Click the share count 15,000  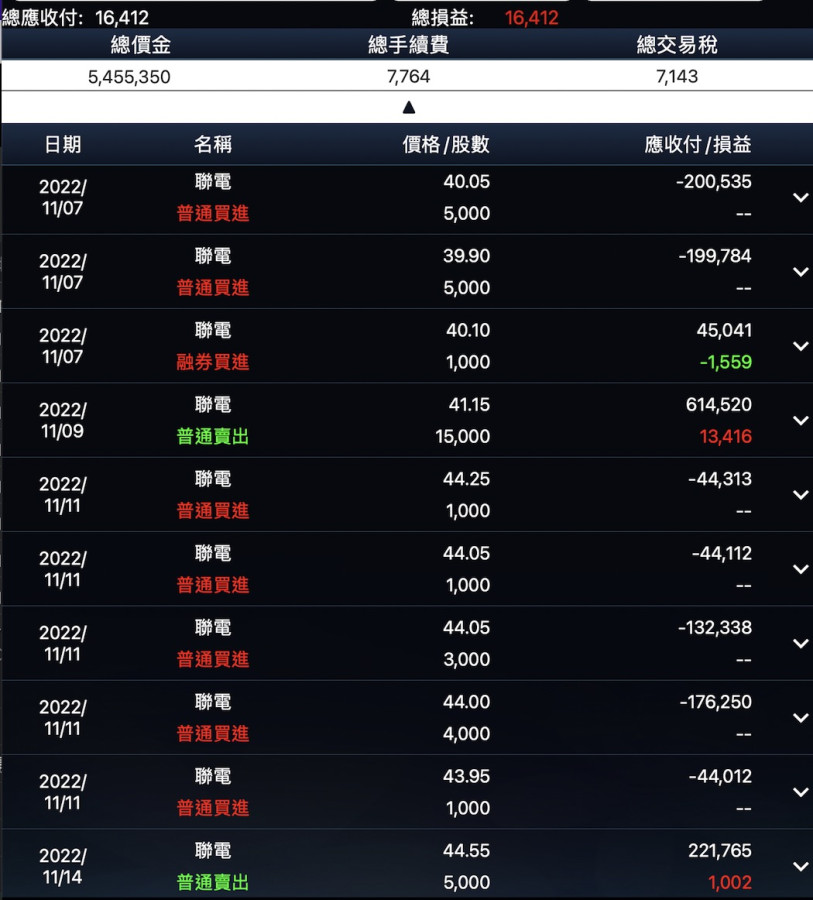[463, 436]
